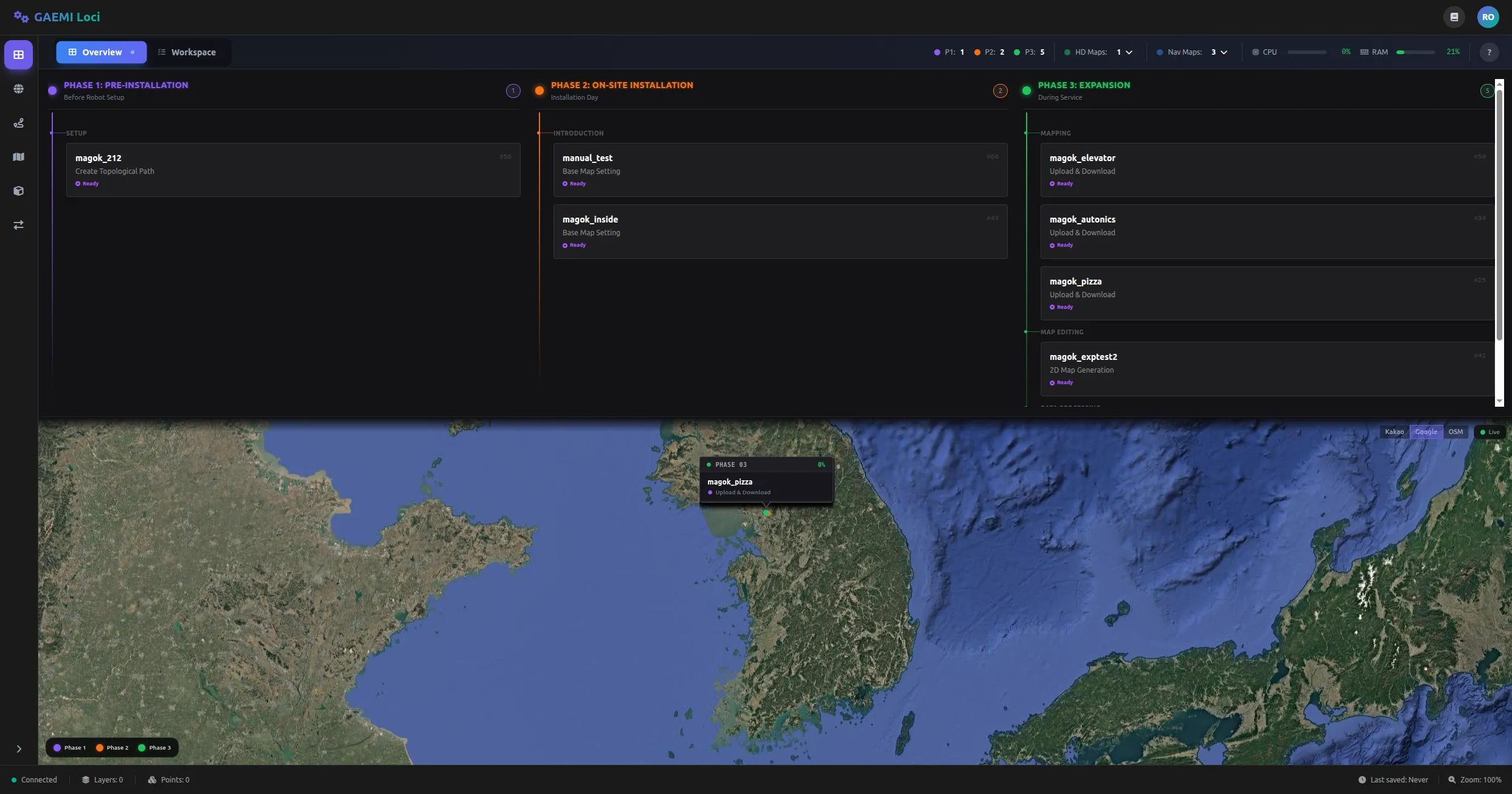Click the RAM usage bar

(x=1415, y=52)
